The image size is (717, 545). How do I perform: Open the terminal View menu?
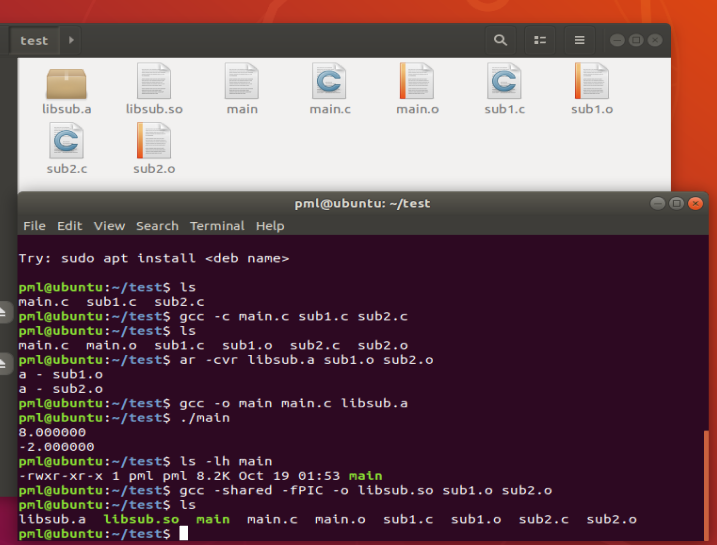tap(109, 226)
